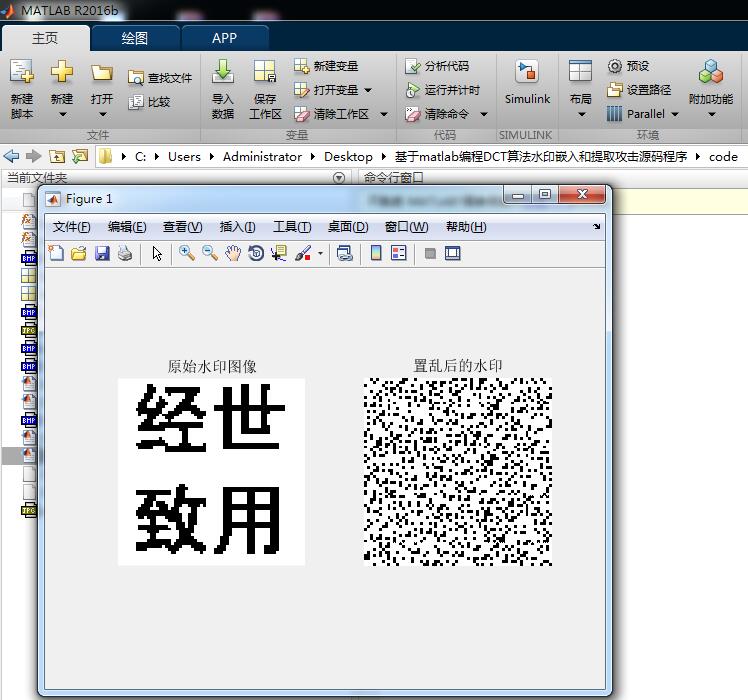Expand the Parallel dropdown arrow
The width and height of the screenshot is (748, 700).
coord(675,115)
